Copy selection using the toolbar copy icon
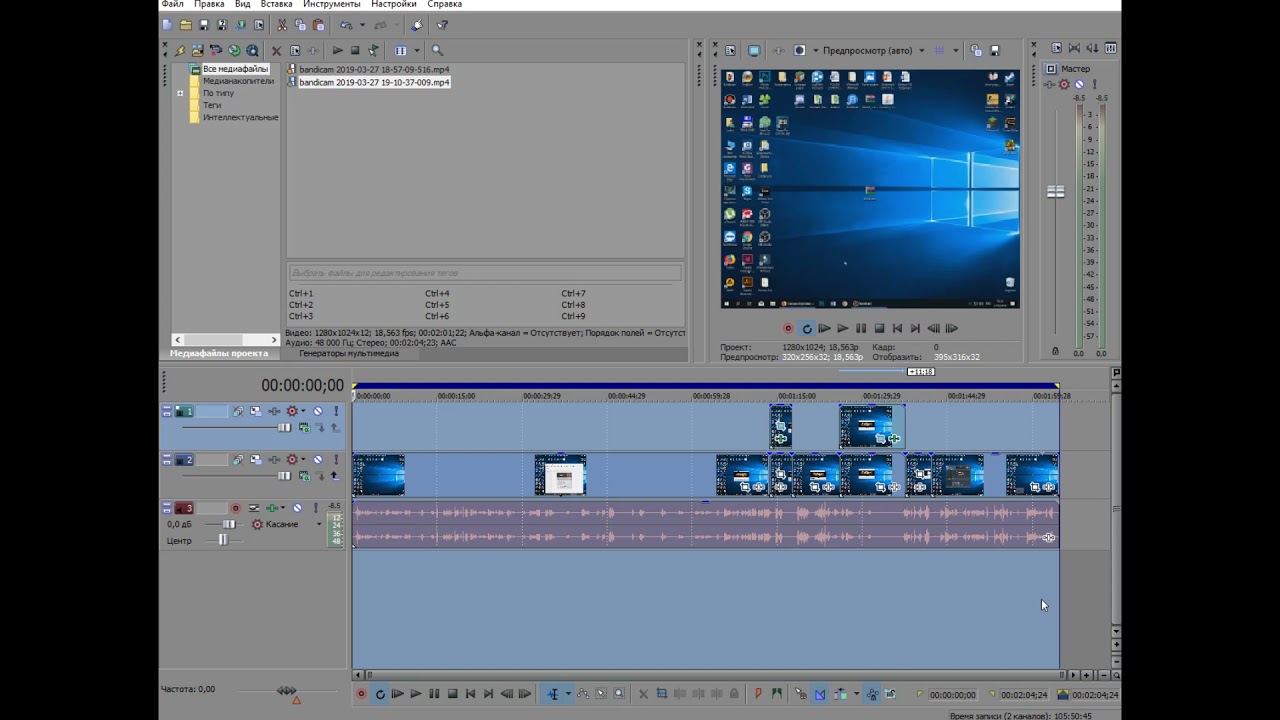1280x720 pixels. pos(300,25)
